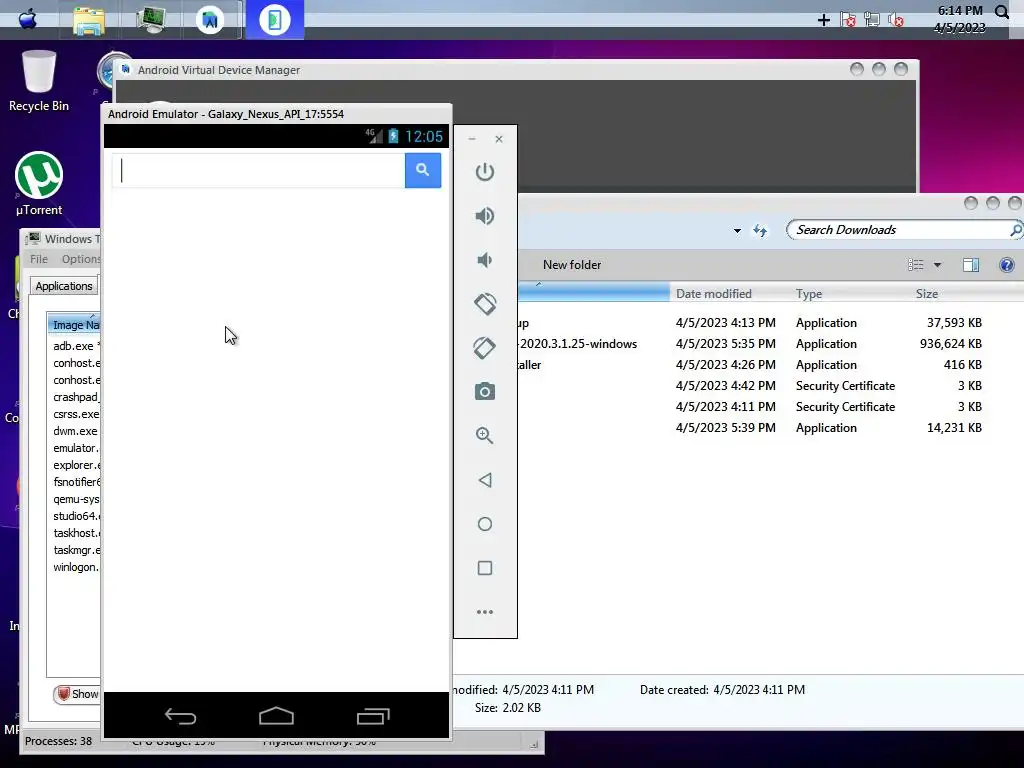This screenshot has height=768, width=1024.
Task: Lower emulator volume with volume down icon
Action: pos(485,260)
